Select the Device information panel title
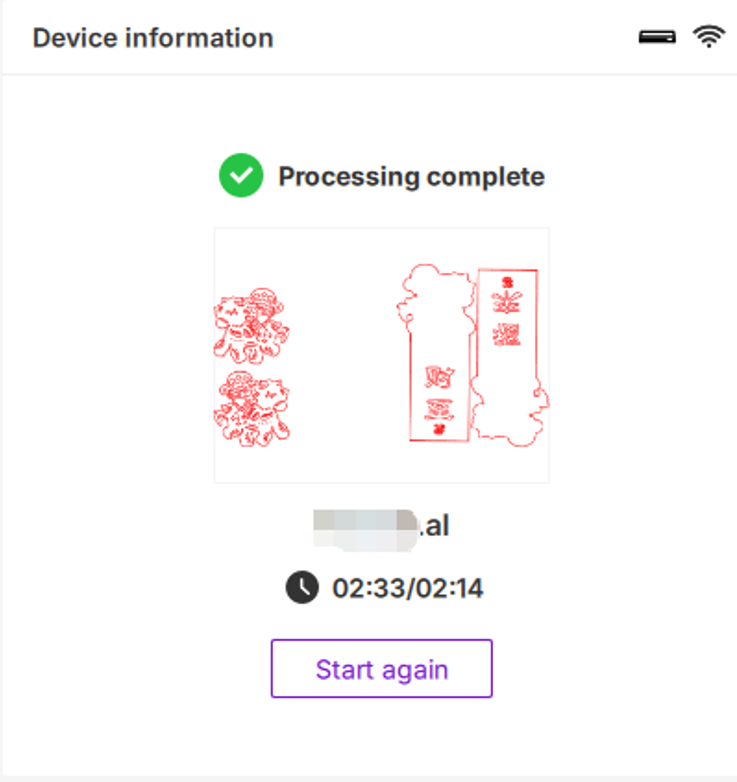737x782 pixels. click(153, 39)
